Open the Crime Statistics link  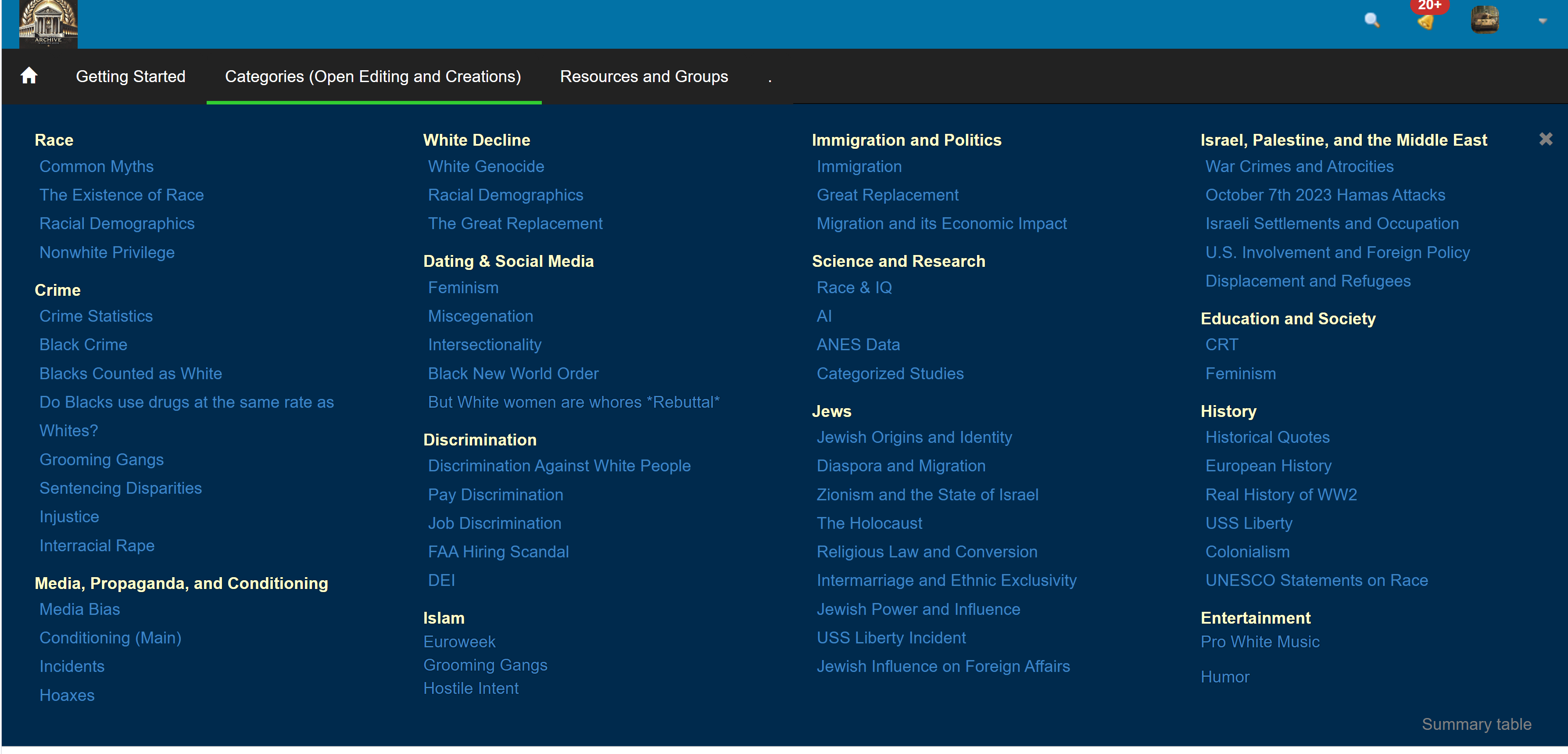[96, 316]
